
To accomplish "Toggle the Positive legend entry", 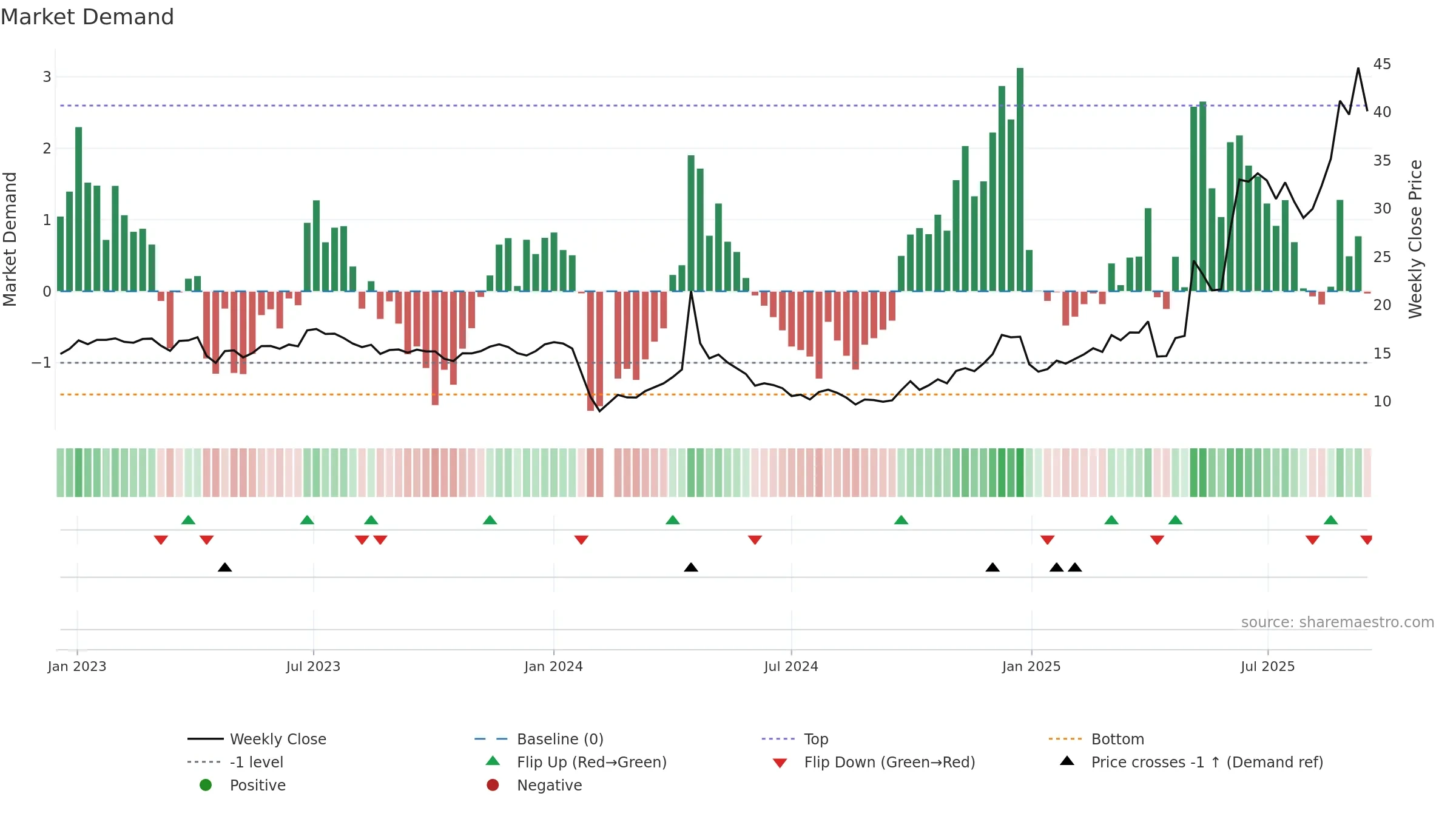I will pos(243,785).
